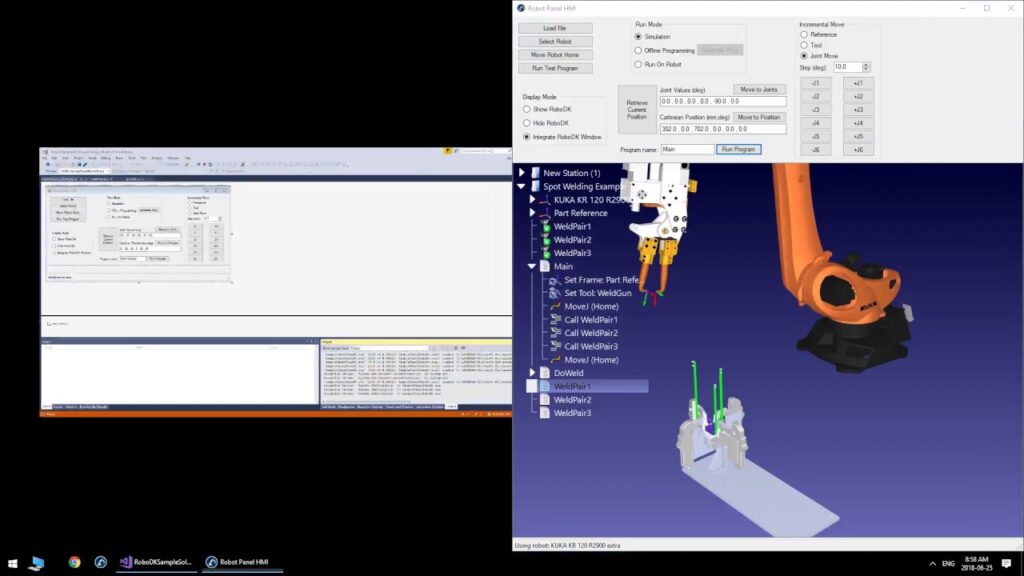
Task: Click the program icon of highlighted WeldPair1
Action: (x=545, y=387)
